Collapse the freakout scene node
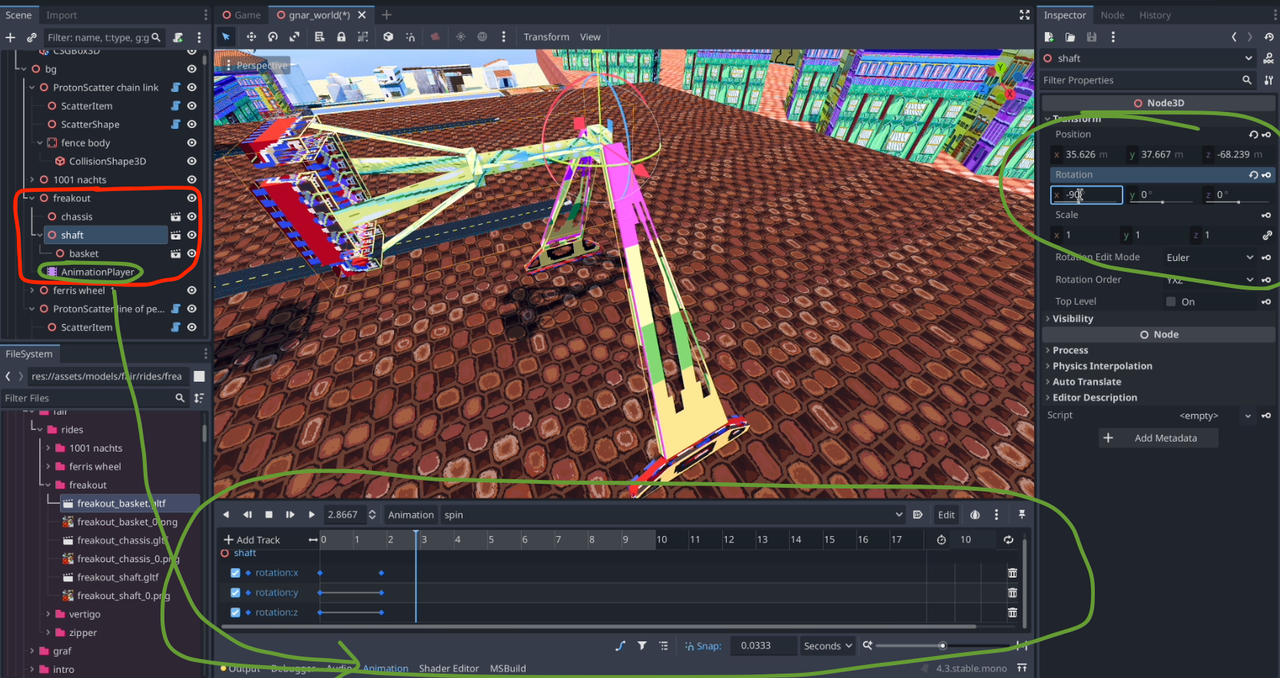 click(x=31, y=198)
